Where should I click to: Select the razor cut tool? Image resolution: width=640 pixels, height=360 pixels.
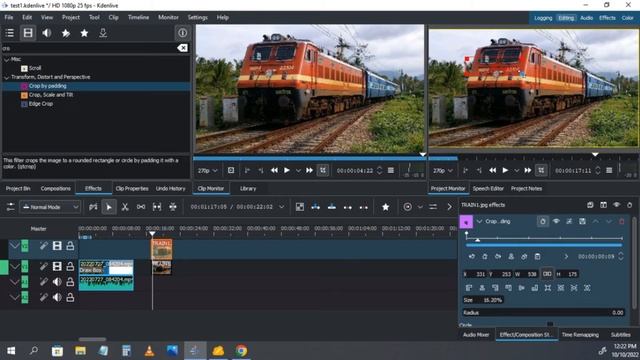125,207
